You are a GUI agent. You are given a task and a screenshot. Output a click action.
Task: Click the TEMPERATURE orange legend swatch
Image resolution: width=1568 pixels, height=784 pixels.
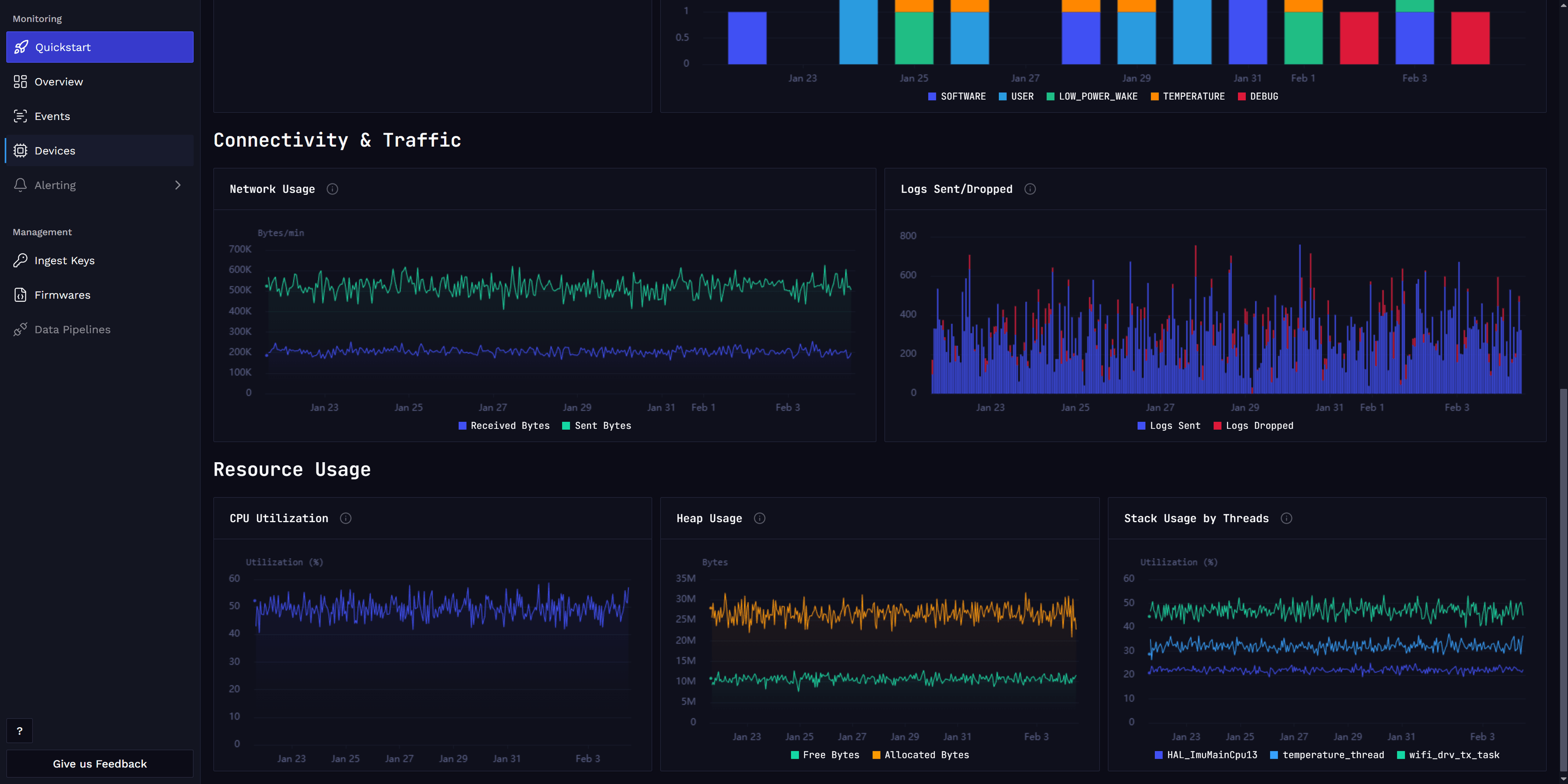pyautogui.click(x=1155, y=97)
